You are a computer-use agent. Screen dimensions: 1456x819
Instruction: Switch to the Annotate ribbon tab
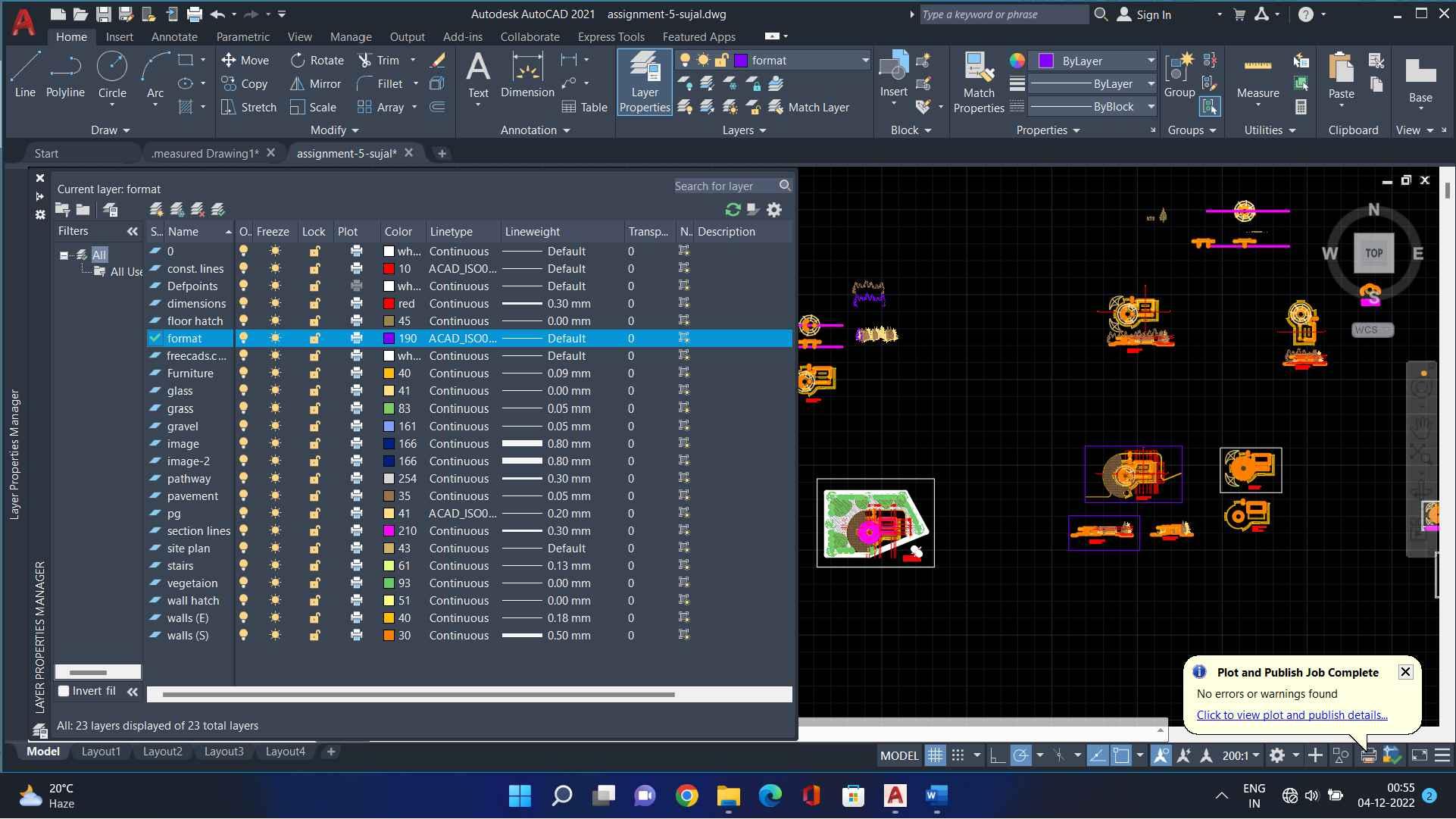(x=174, y=36)
